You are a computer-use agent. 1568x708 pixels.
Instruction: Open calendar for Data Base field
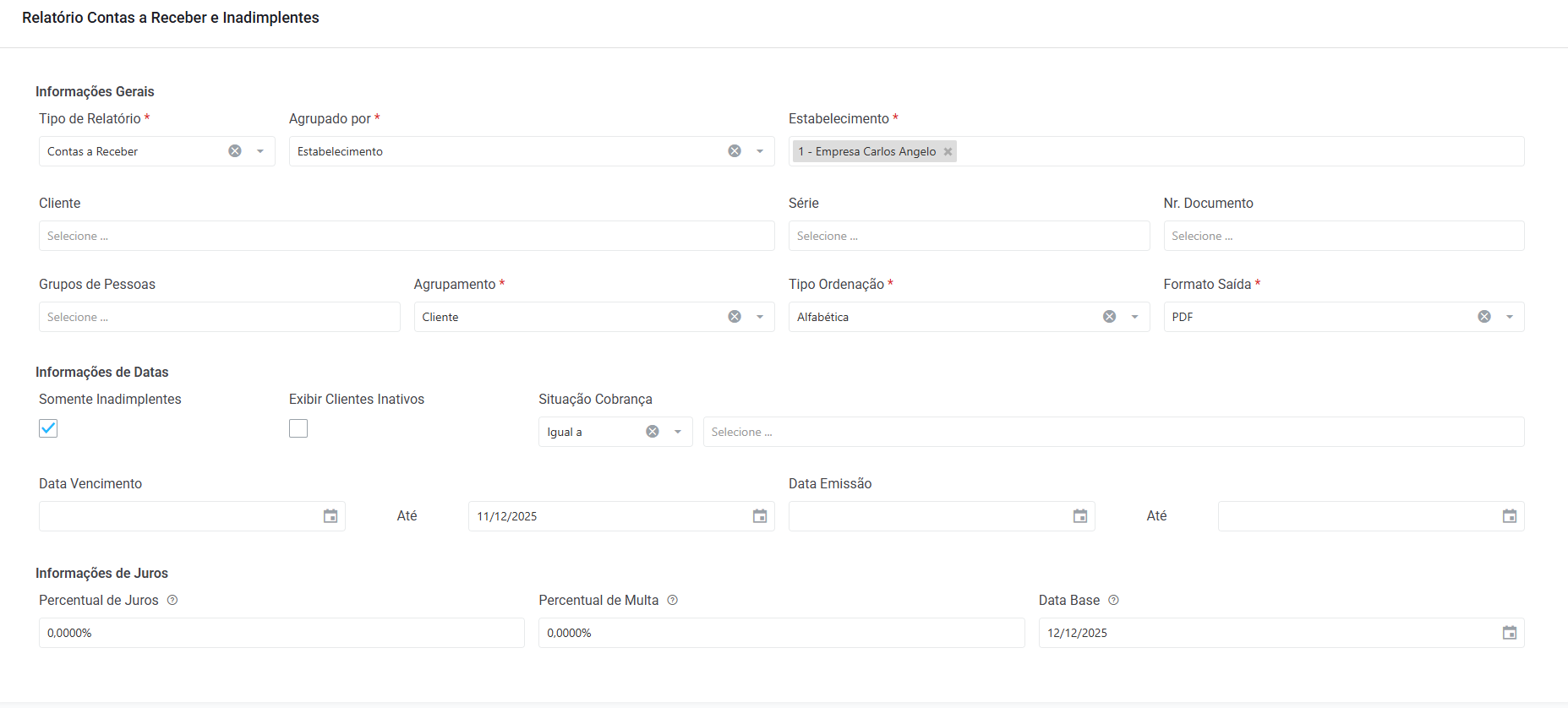tap(1509, 633)
